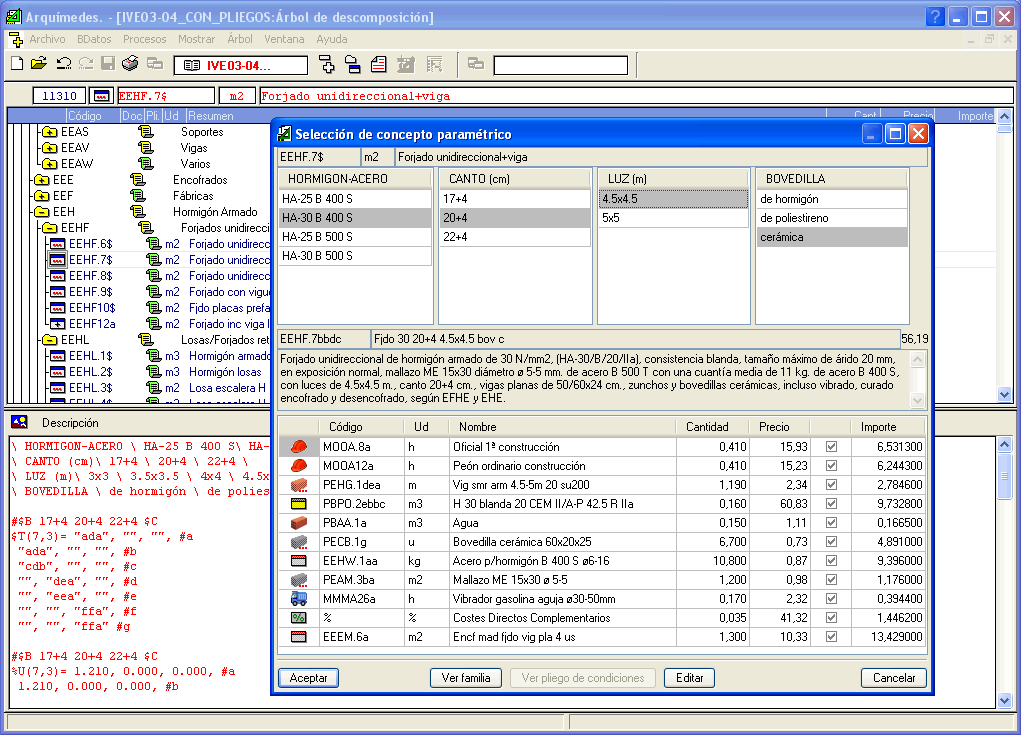Collapse the EEHL Losas folder node
This screenshot has height=735, width=1021.
click(49, 340)
